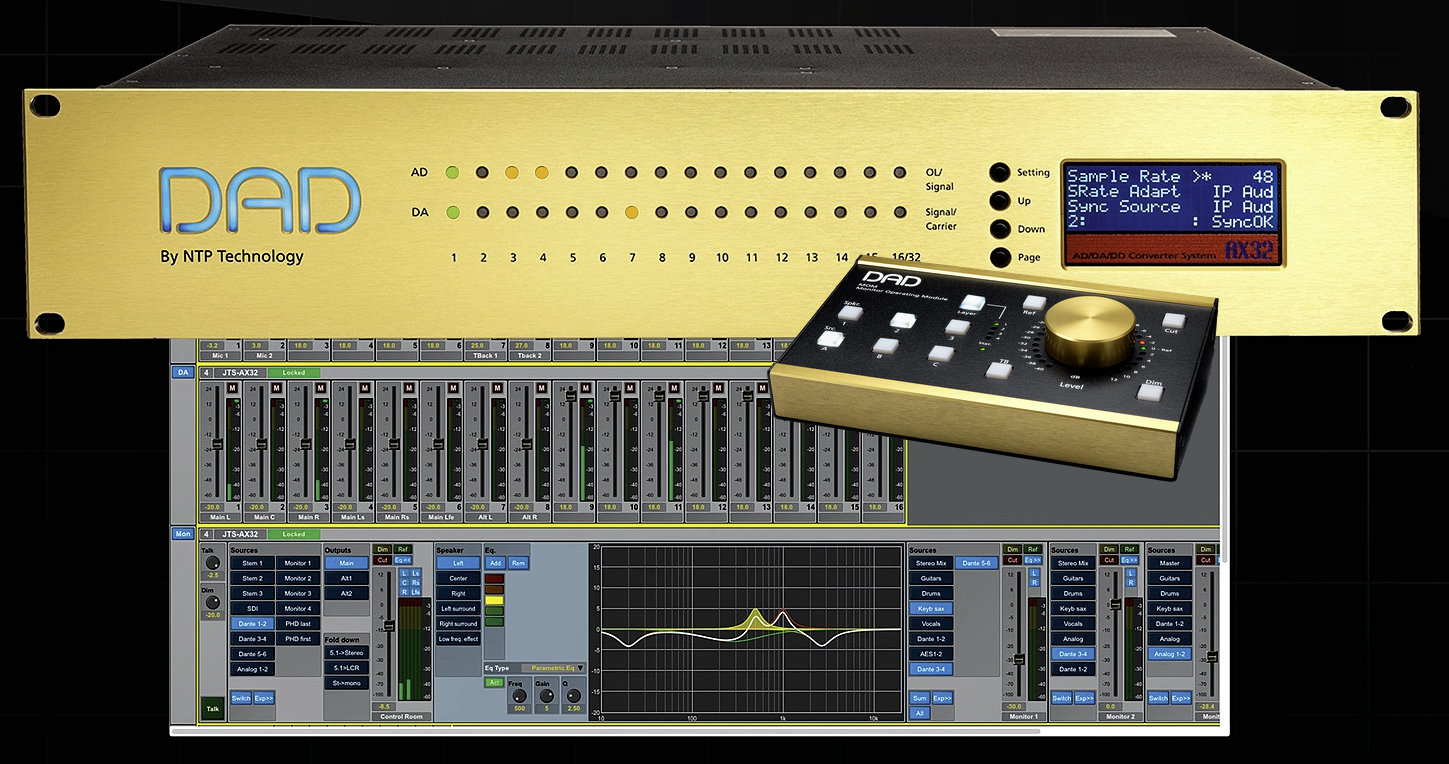Expand sources with Control Room Exp>> button
The width and height of the screenshot is (1449, 764).
264,698
